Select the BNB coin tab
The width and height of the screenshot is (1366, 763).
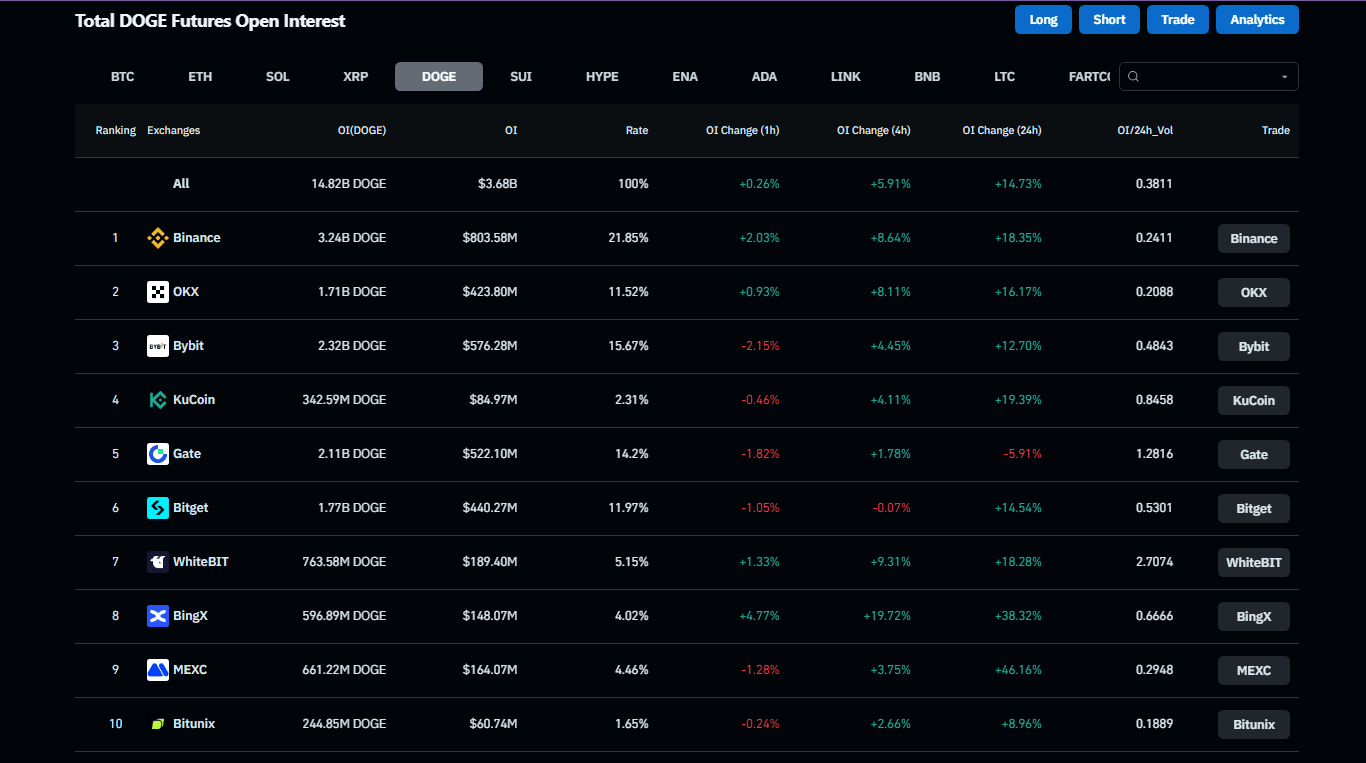927,77
